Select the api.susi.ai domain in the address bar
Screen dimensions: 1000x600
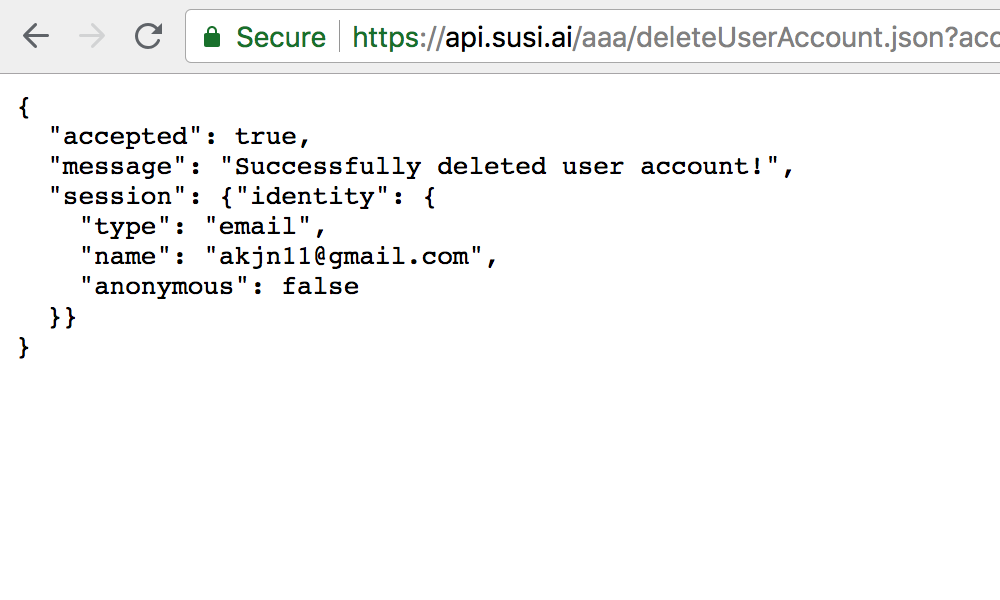coord(508,38)
